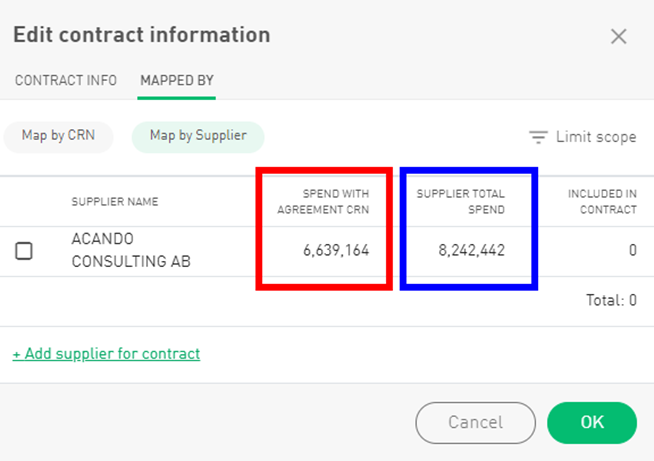Click the 8,242,442 total spend value

point(471,251)
